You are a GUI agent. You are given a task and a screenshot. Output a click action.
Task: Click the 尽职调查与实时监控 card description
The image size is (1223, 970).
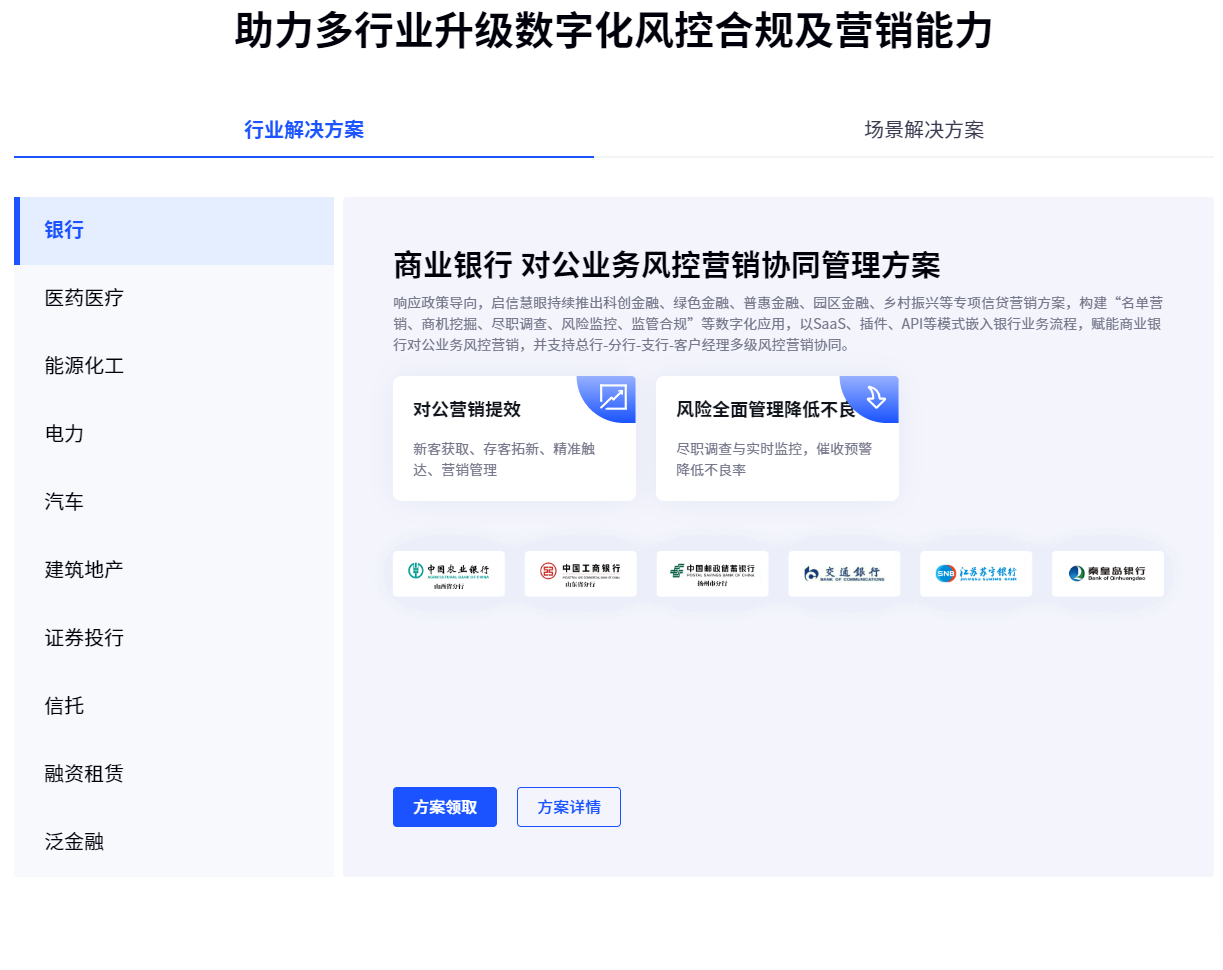coord(774,459)
